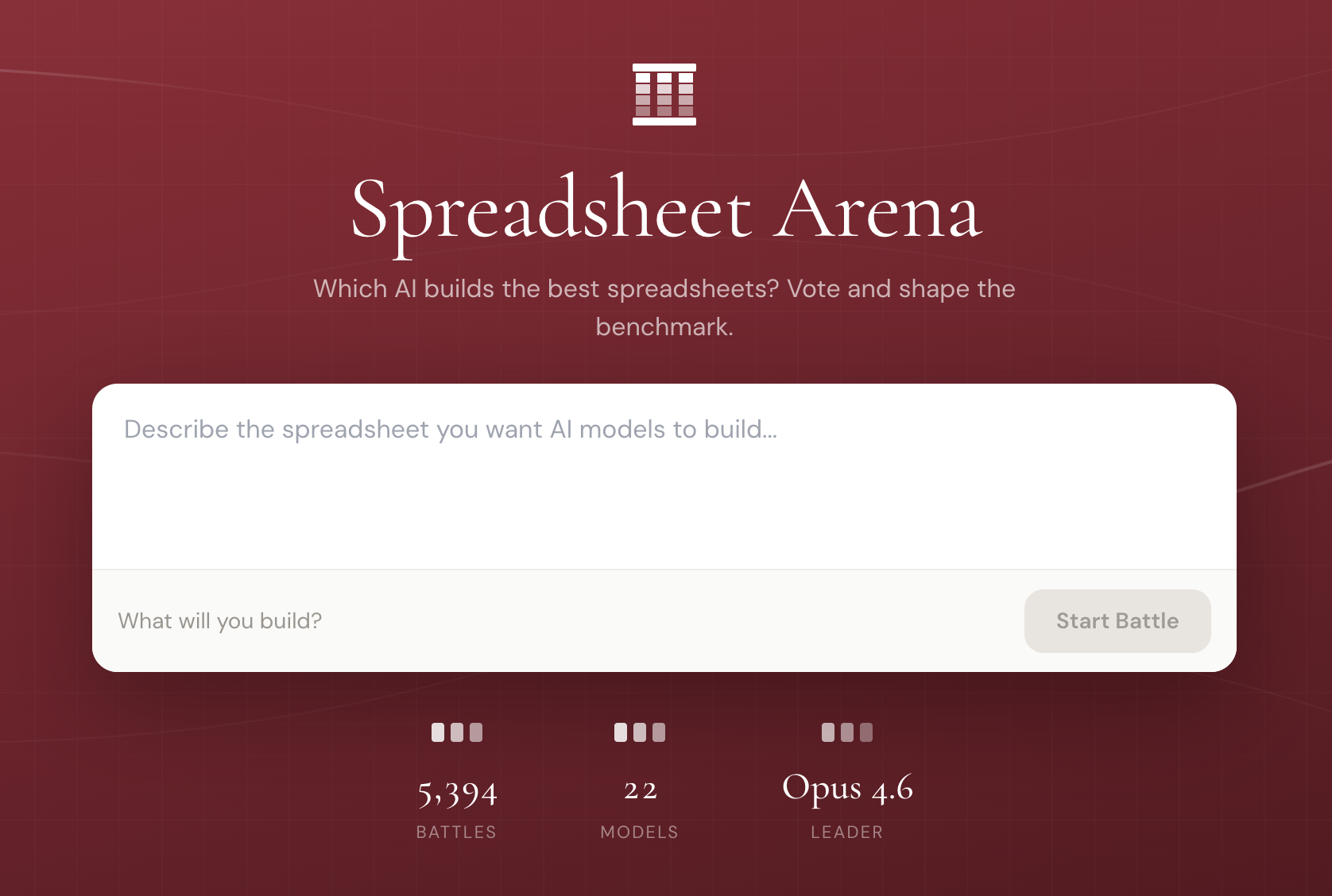
Task: Select the 22 models count
Action: [x=640, y=790]
